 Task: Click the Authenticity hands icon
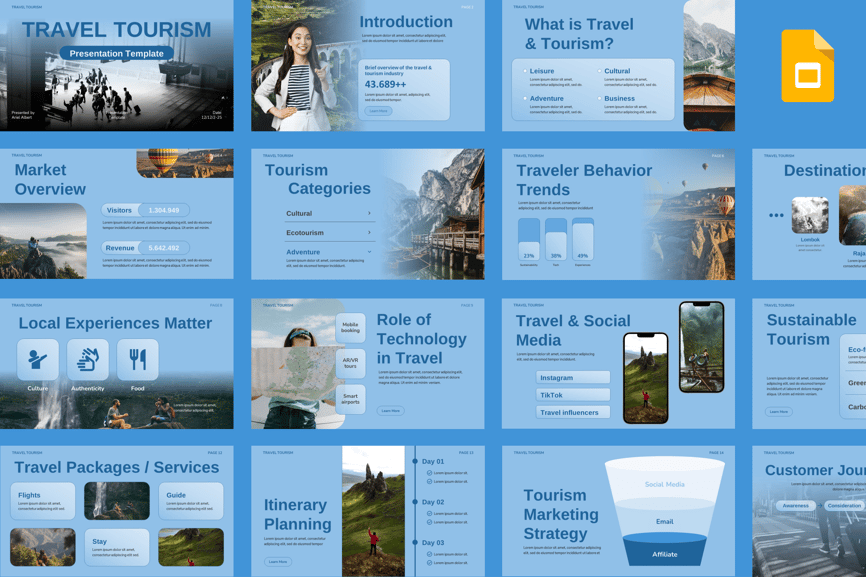click(88, 359)
